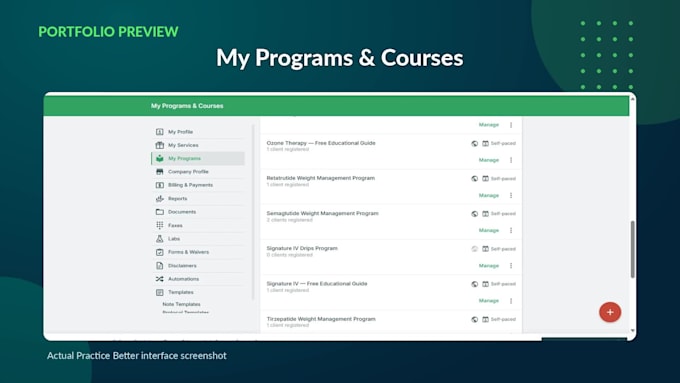Click self-paced icon on Ozone Therapy row
The height and width of the screenshot is (383, 680).
coord(485,144)
